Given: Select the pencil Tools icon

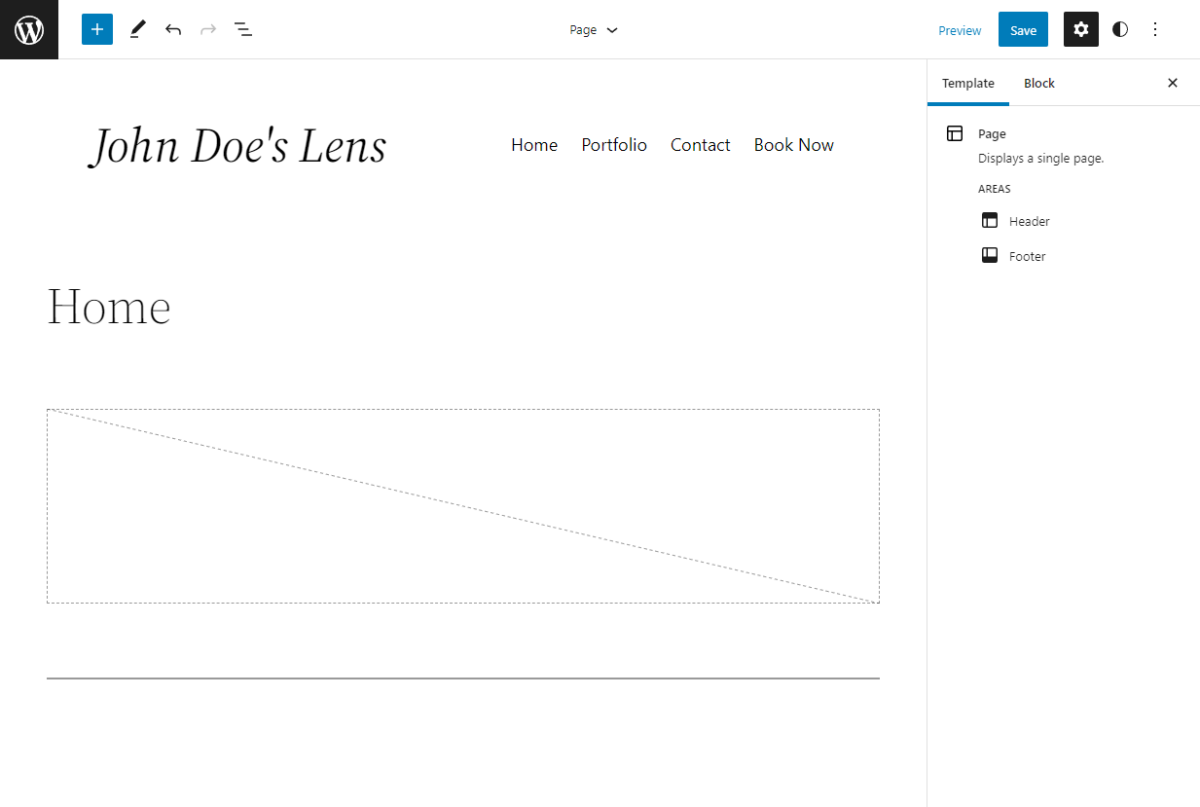Looking at the screenshot, I should [x=137, y=30].
